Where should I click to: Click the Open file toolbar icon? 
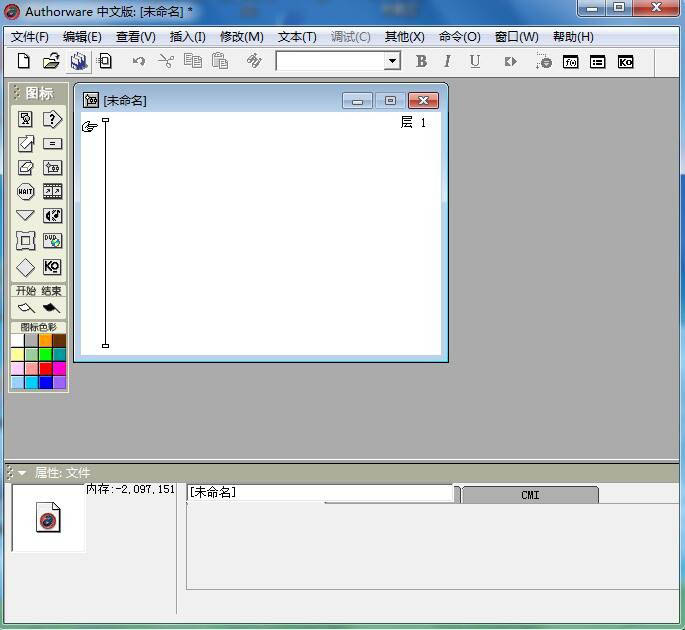[51, 62]
